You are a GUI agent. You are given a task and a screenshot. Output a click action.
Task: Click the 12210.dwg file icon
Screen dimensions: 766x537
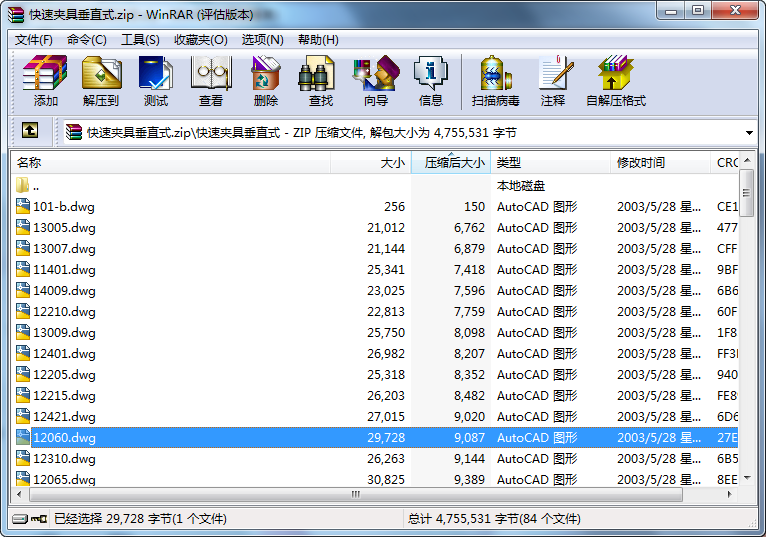coord(22,311)
